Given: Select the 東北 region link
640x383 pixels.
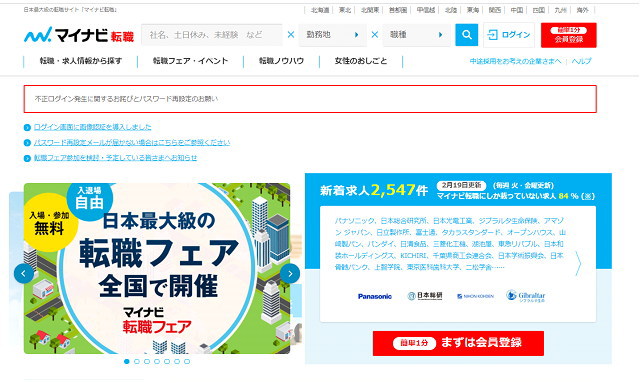Looking at the screenshot, I should pyautogui.click(x=345, y=10).
